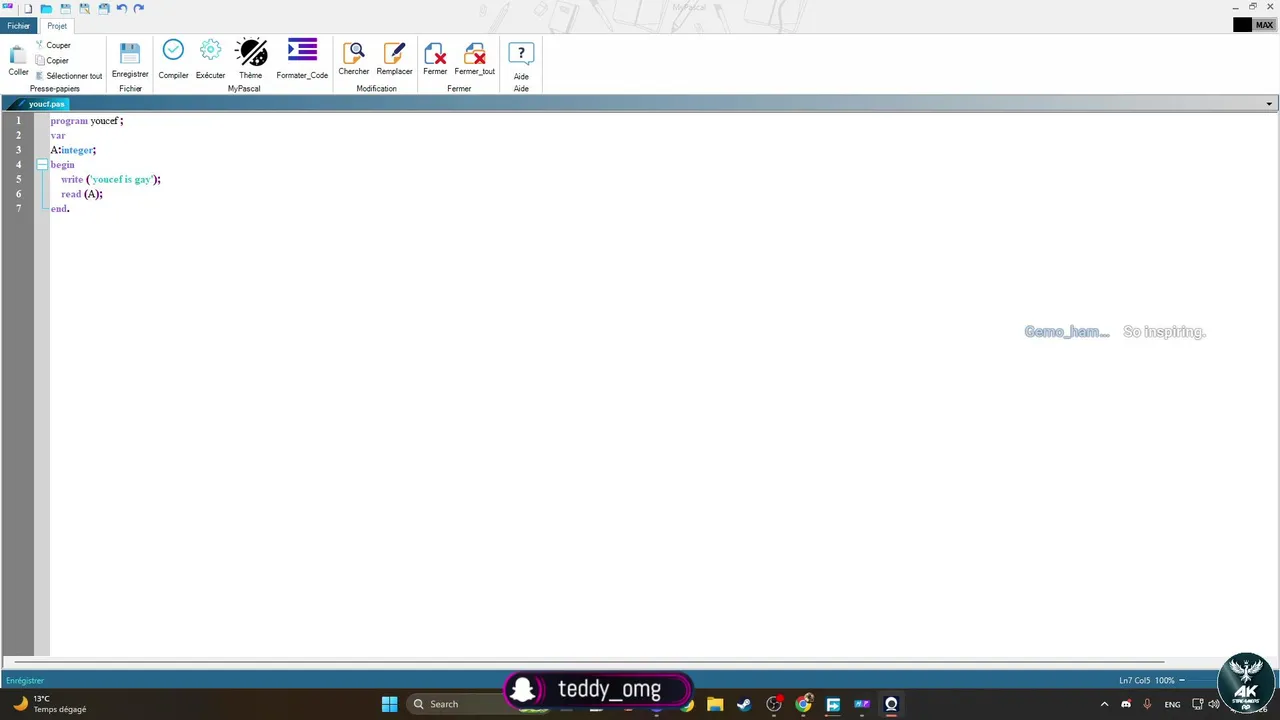Image resolution: width=1280 pixels, height=720 pixels.
Task: Click the Undo arrow in the title bar
Action: 121,8
